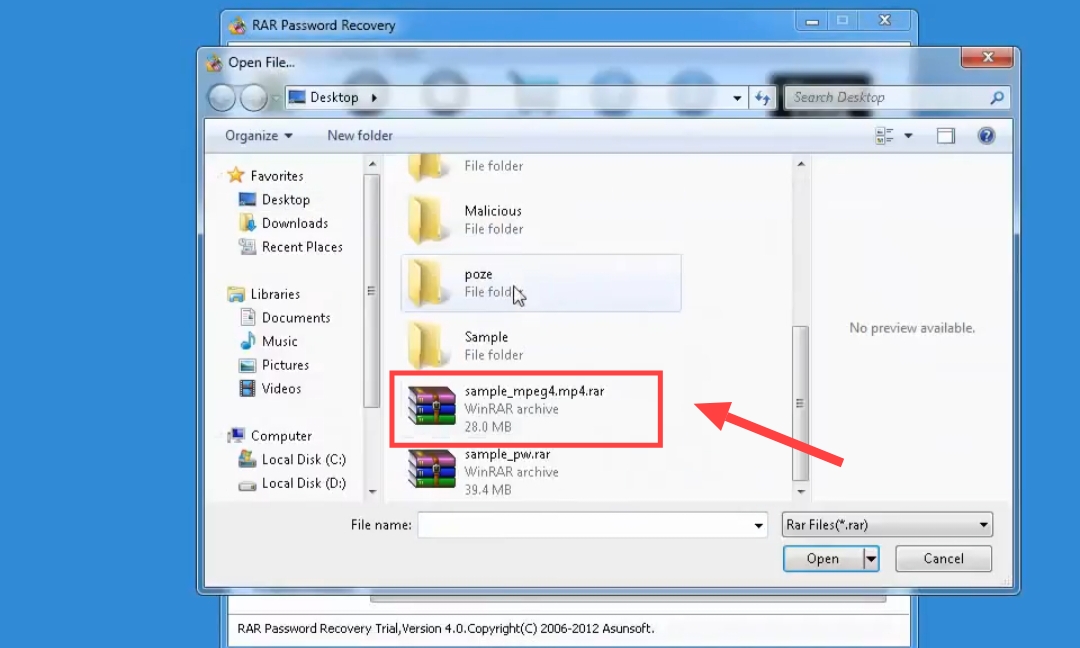The height and width of the screenshot is (648, 1080).
Task: Click the Recent Places icon
Action: [x=247, y=246]
